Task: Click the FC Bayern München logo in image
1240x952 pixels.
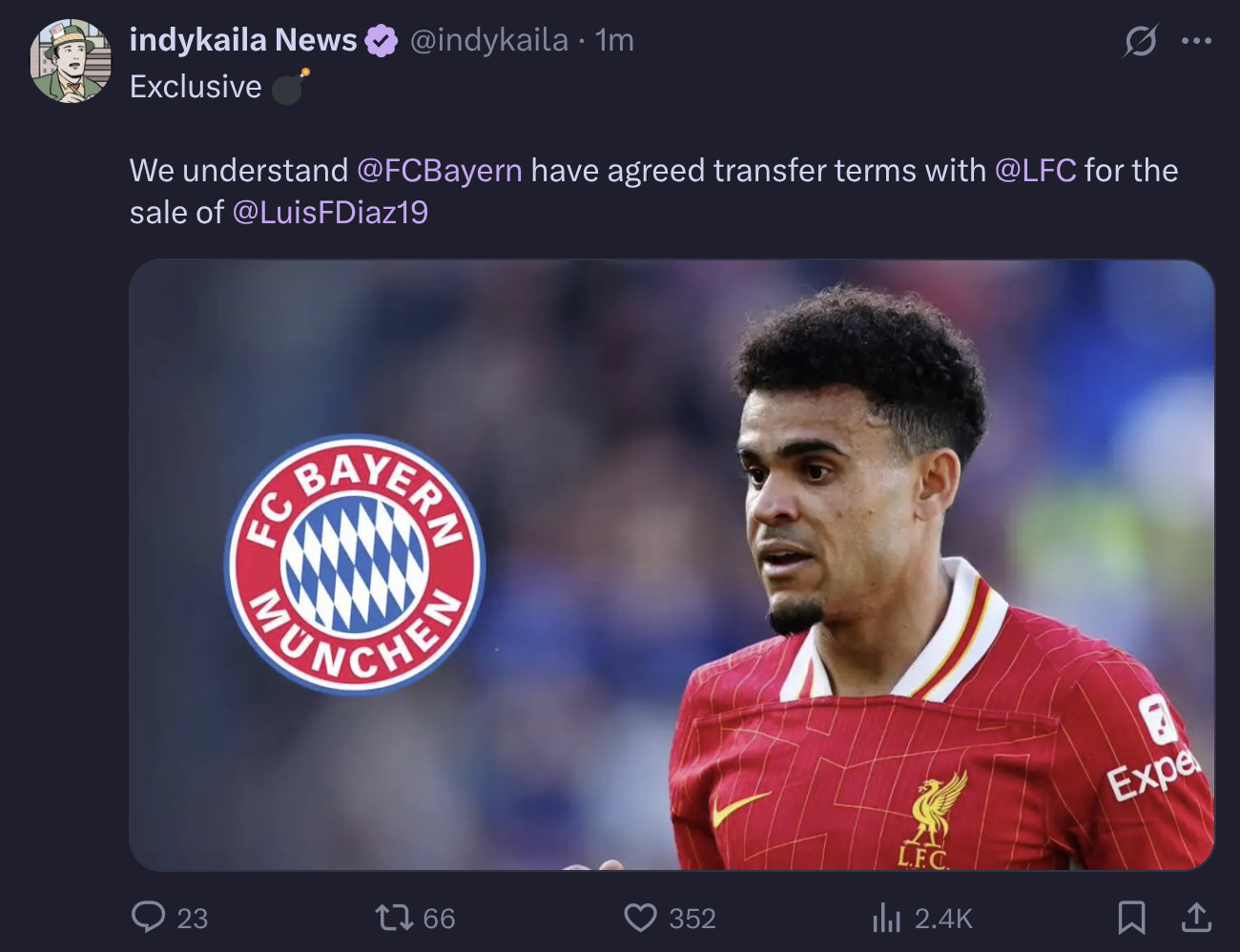Action: [x=355, y=565]
